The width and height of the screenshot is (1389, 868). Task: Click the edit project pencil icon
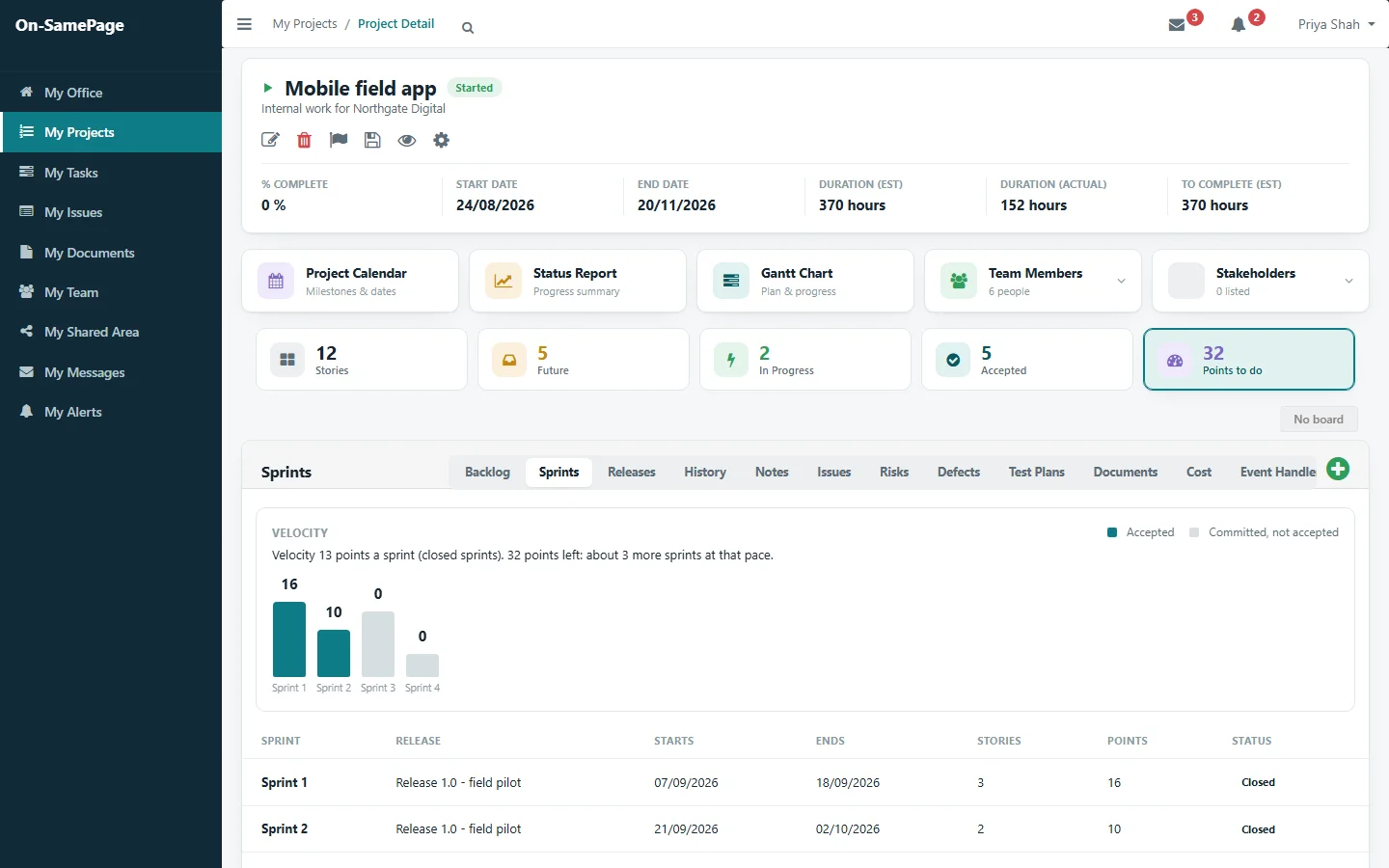click(270, 140)
